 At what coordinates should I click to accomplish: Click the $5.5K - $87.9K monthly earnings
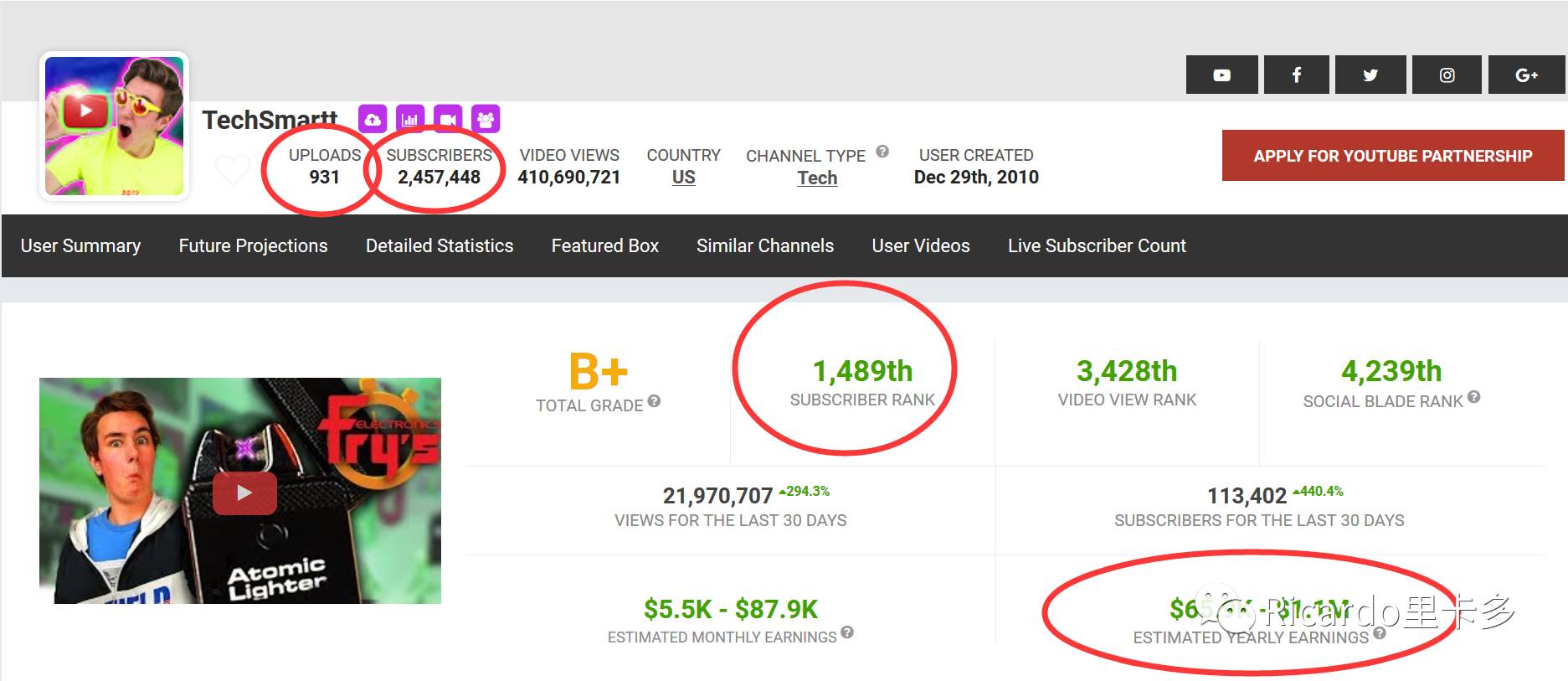[x=731, y=609]
